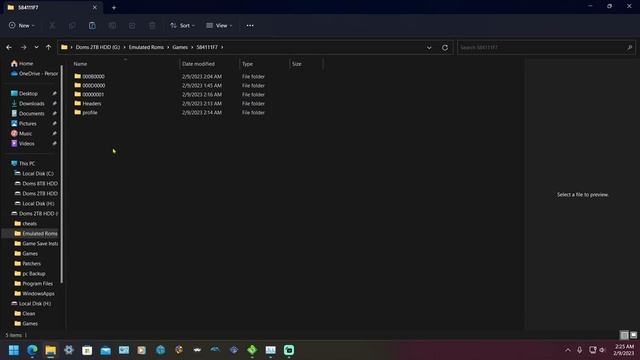This screenshot has height=360, width=640.
Task: Expand chevron after 584111F7 breadcrumb
Action: (222, 47)
